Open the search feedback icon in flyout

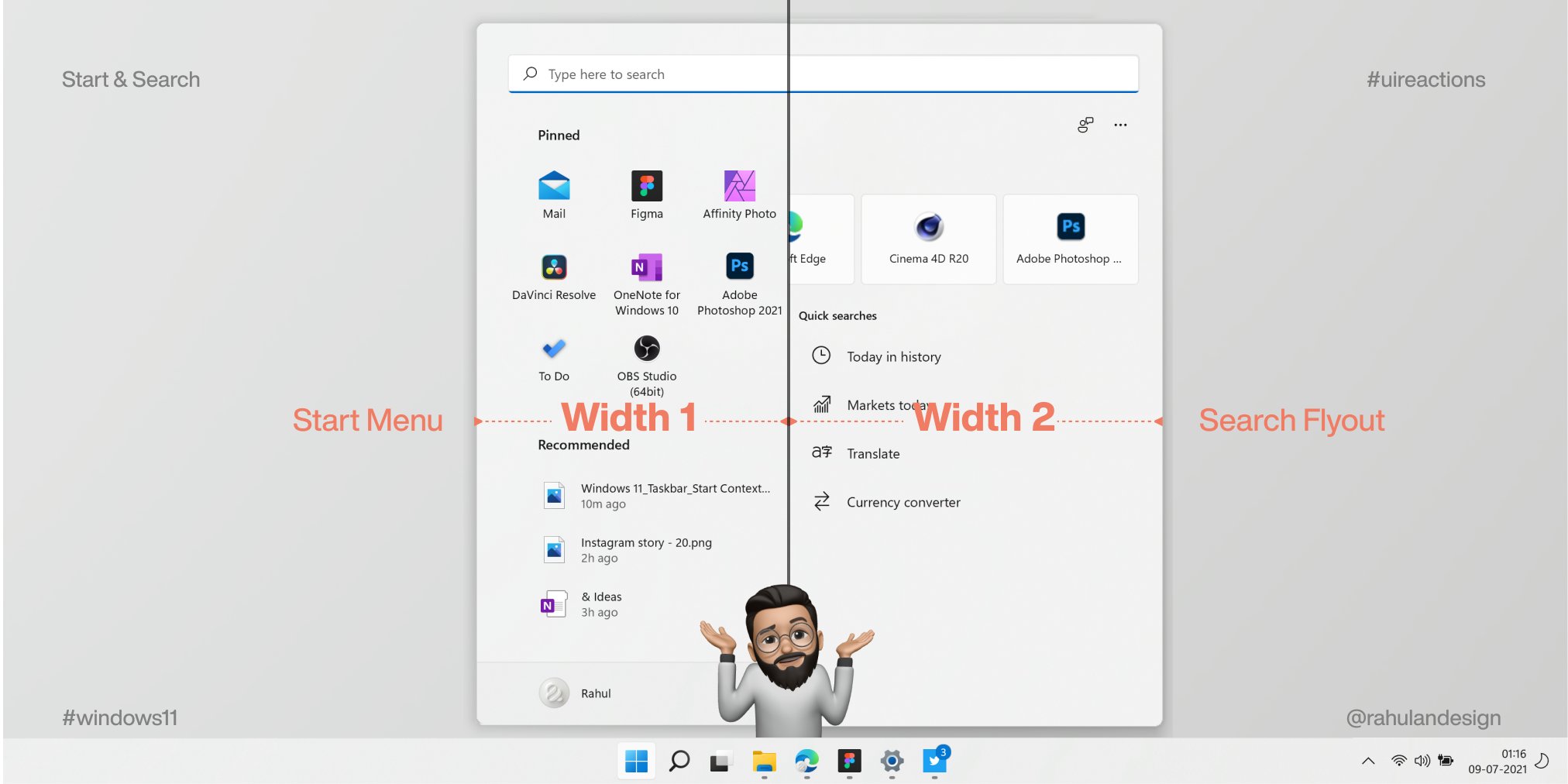click(x=1085, y=125)
